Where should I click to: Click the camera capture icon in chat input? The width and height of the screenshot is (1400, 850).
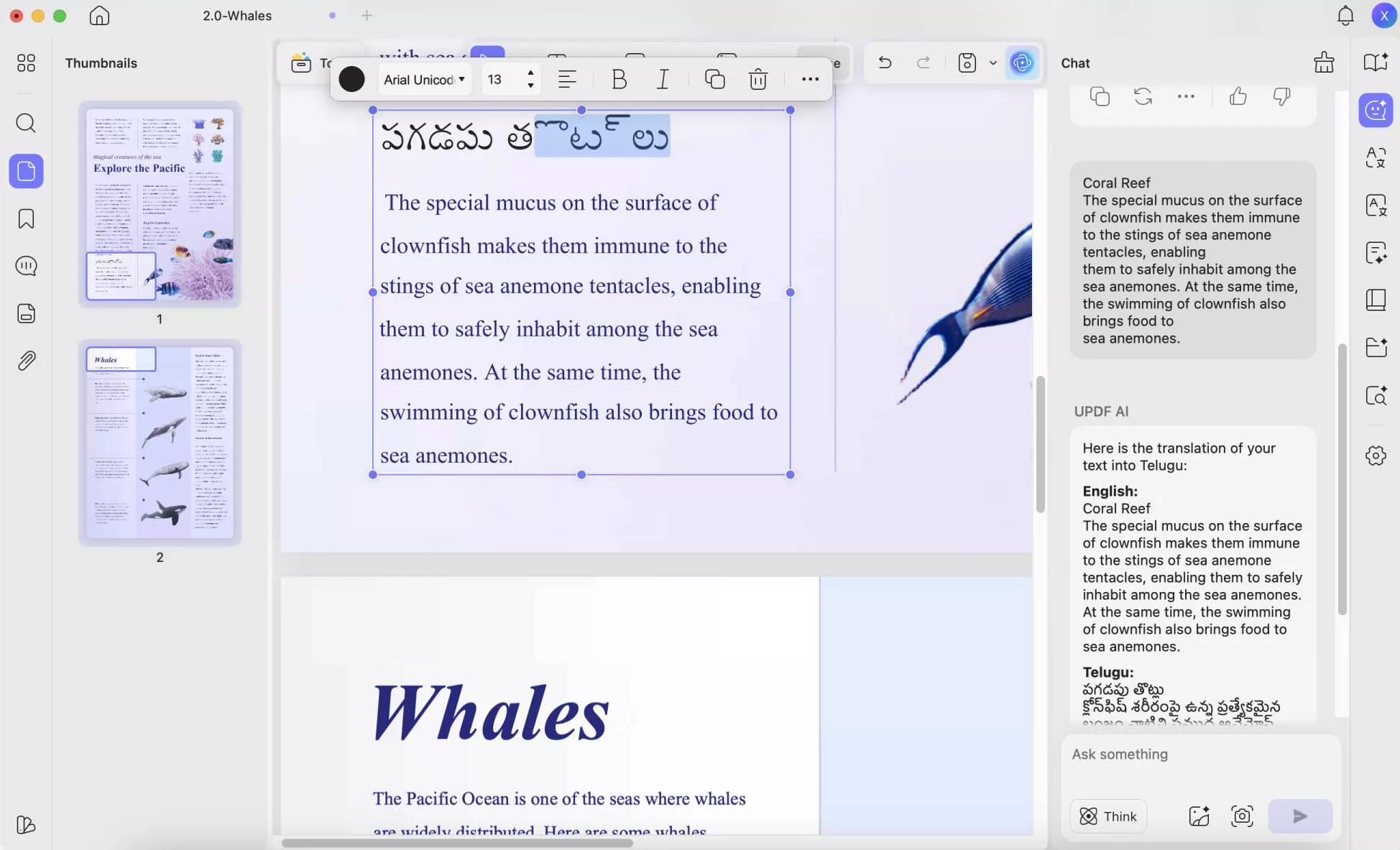click(1242, 816)
